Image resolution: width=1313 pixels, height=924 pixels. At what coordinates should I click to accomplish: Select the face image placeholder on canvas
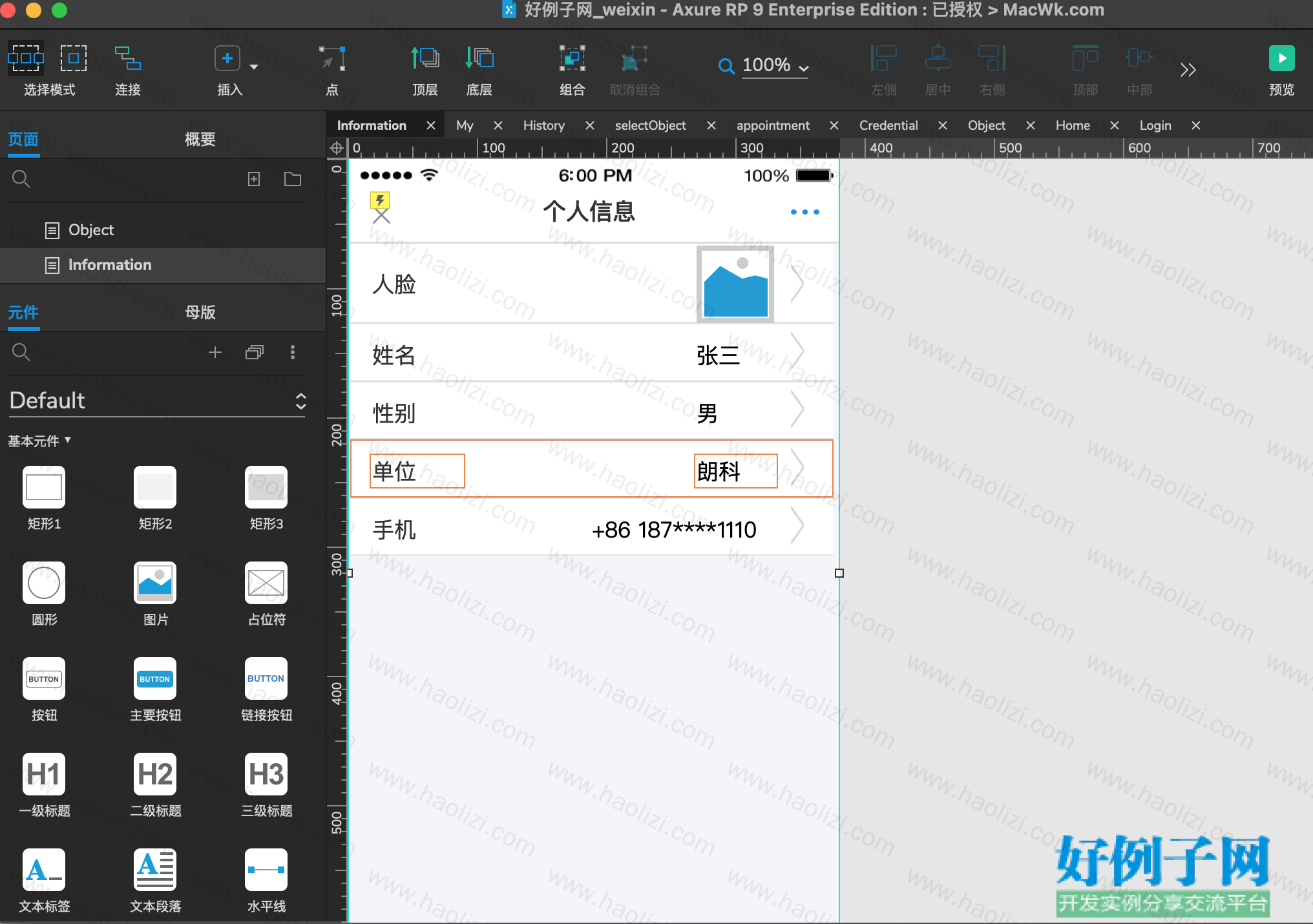pyautogui.click(x=735, y=284)
